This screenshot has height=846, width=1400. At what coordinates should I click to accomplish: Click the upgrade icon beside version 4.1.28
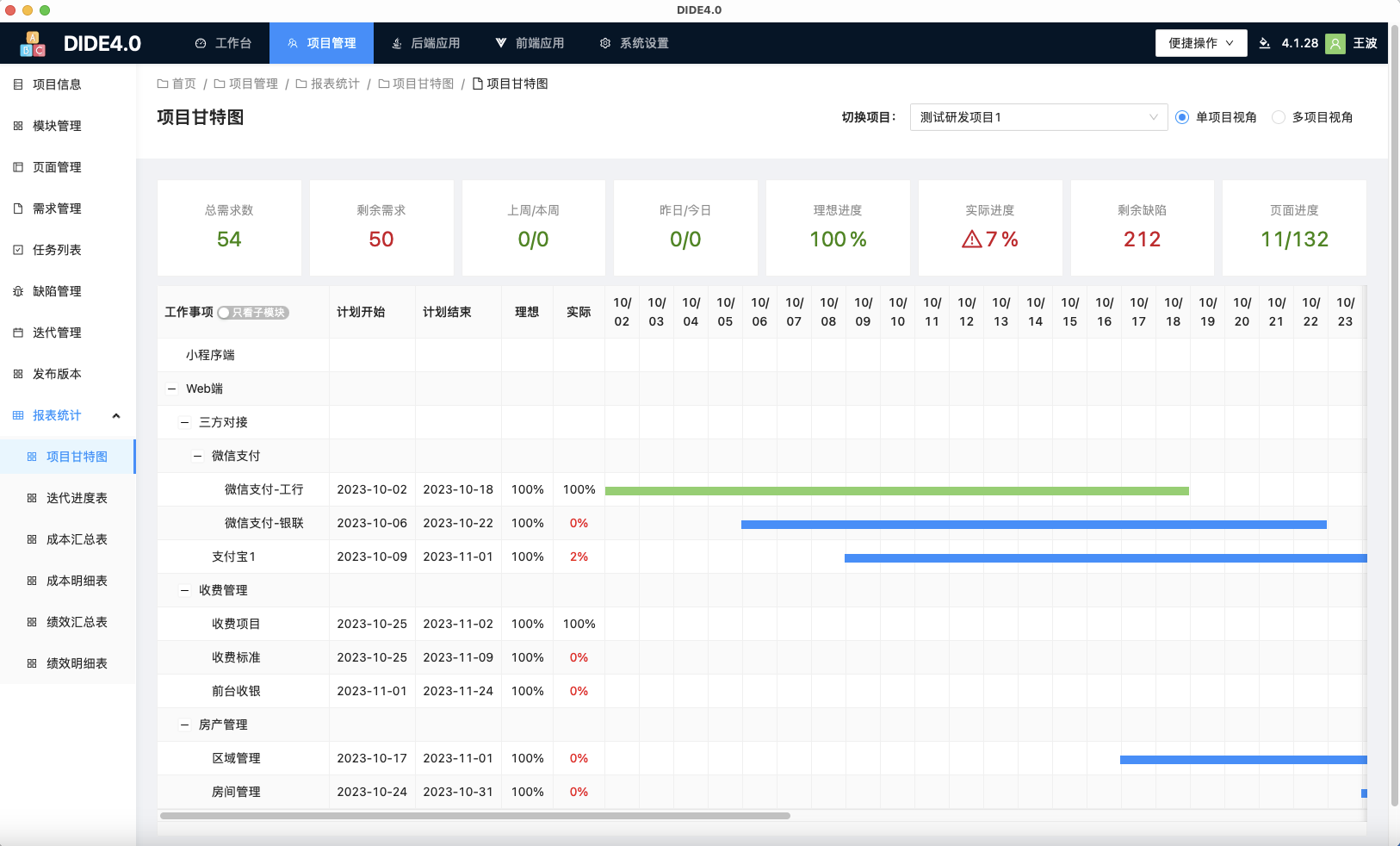tap(1265, 43)
